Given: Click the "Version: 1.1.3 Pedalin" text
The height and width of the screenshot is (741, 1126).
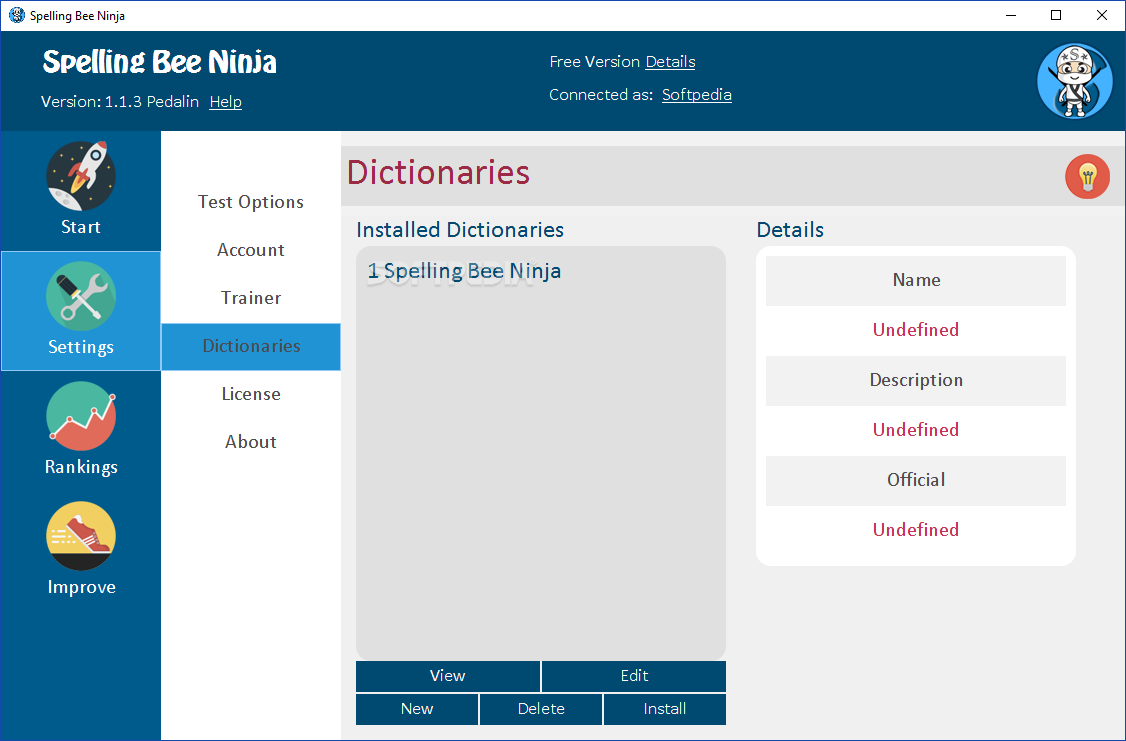Looking at the screenshot, I should (120, 102).
